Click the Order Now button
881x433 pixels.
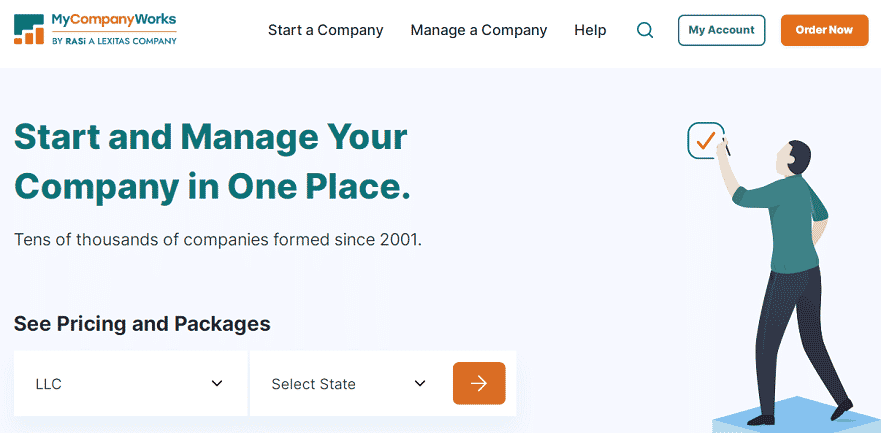click(x=824, y=30)
